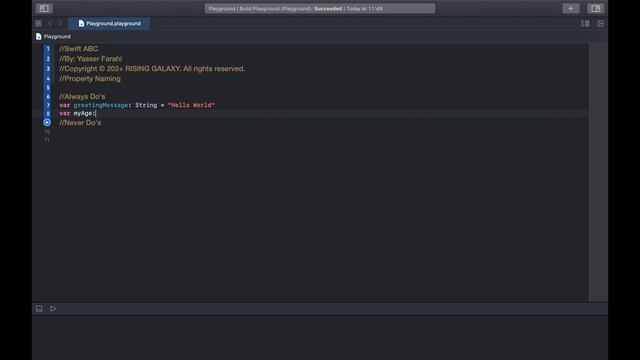Click line number 7 in the gutter

point(48,105)
